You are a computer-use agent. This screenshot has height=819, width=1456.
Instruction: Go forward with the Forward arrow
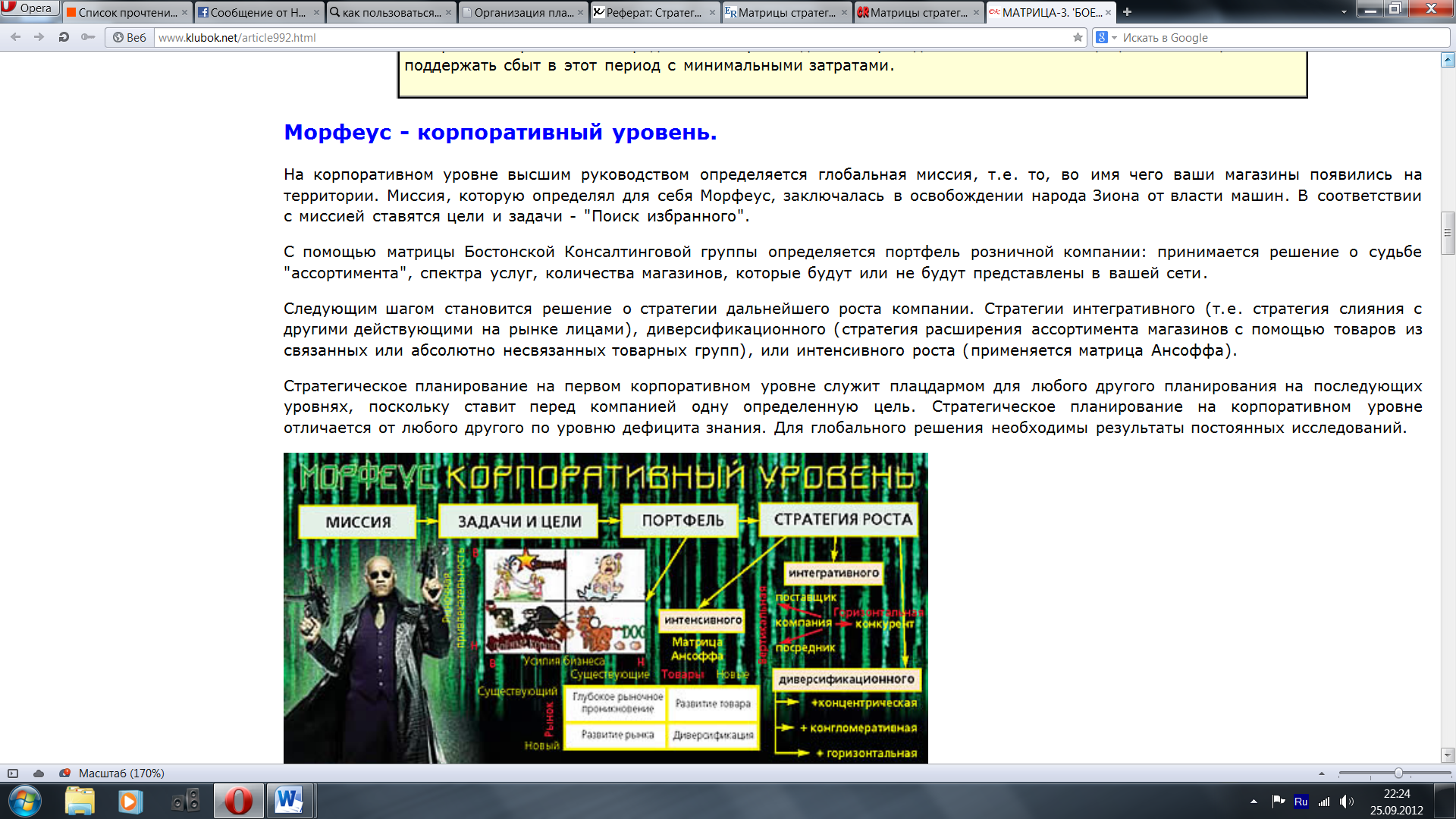tap(39, 37)
